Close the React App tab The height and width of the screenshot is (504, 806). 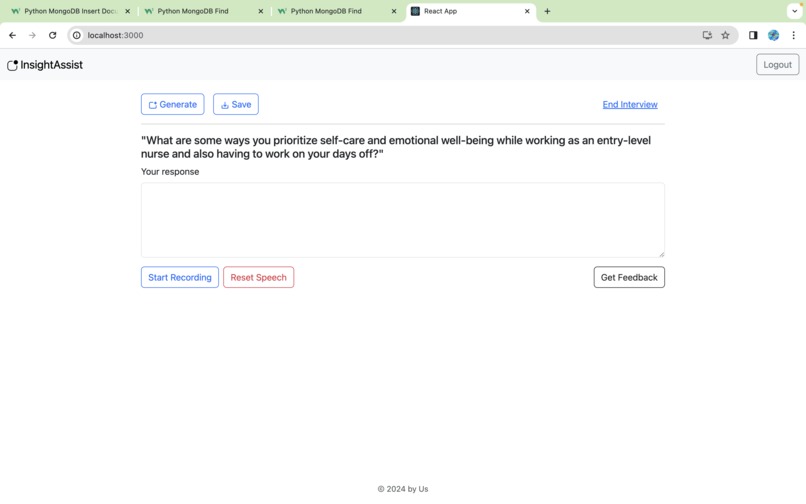(527, 11)
